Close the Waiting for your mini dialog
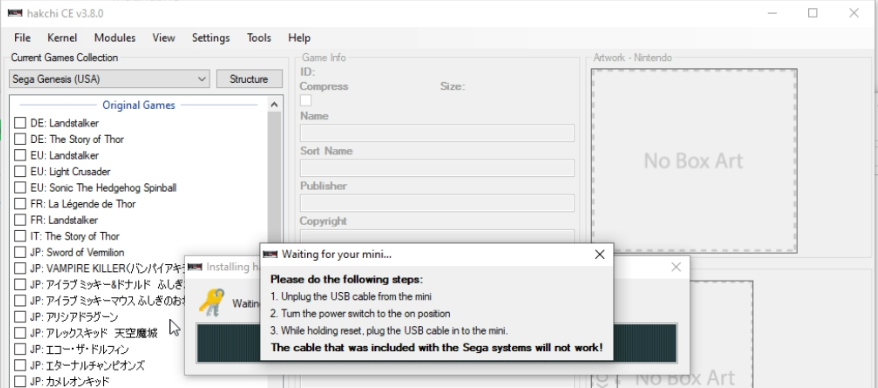The width and height of the screenshot is (878, 388). (x=600, y=255)
